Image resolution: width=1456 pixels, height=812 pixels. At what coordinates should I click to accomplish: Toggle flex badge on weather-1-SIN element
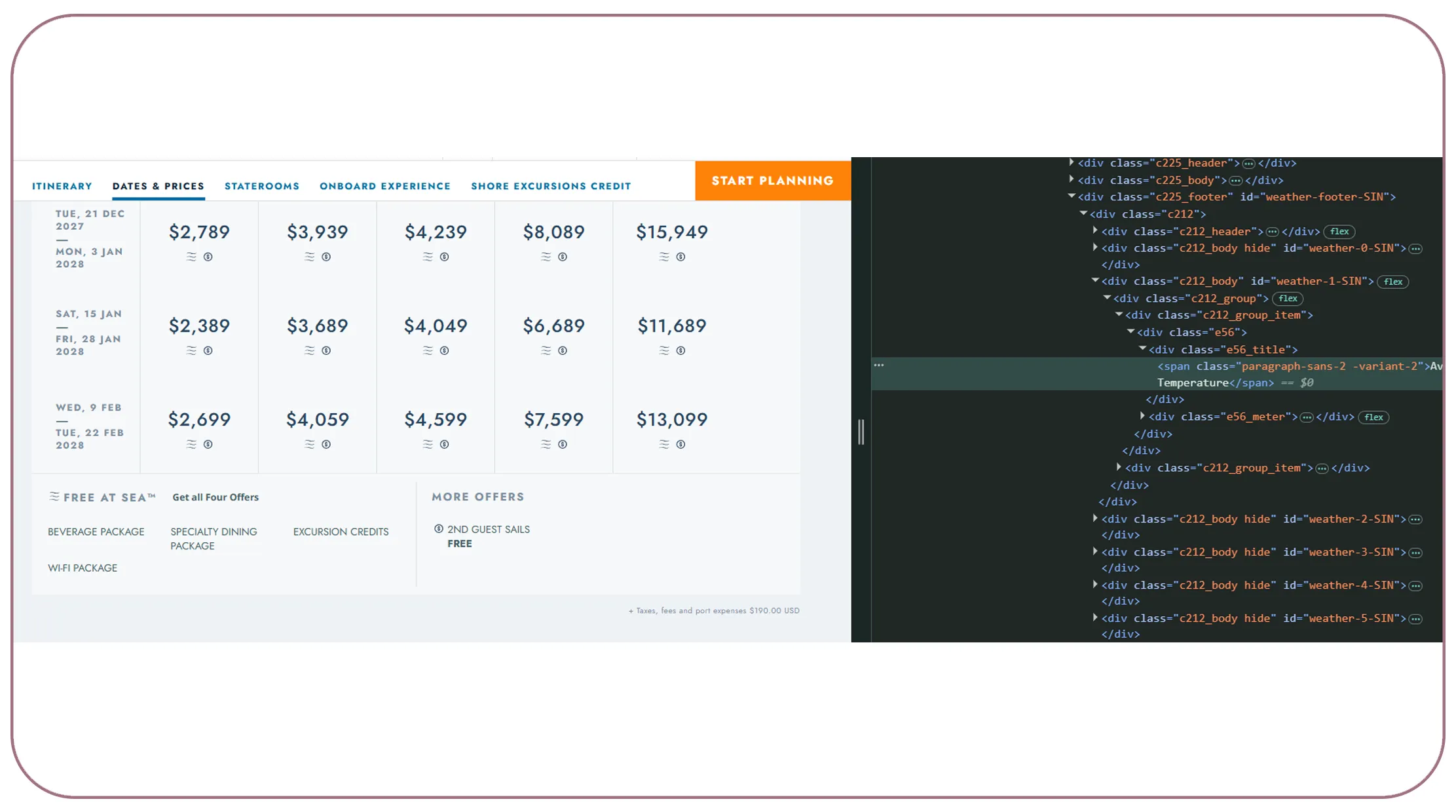coord(1393,282)
